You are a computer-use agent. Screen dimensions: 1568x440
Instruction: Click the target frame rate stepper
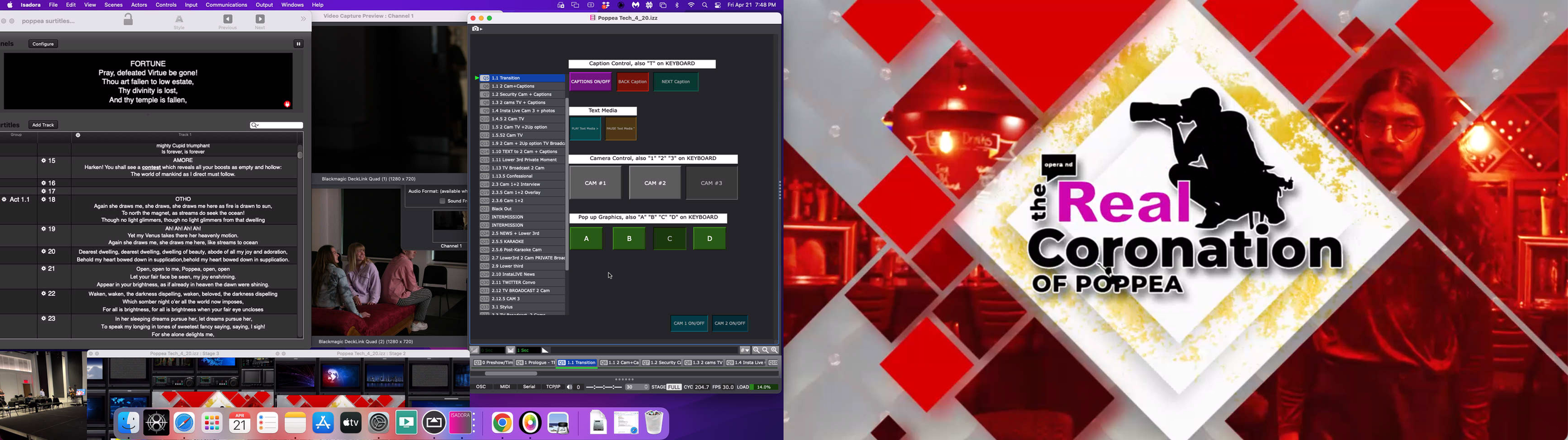click(x=647, y=387)
